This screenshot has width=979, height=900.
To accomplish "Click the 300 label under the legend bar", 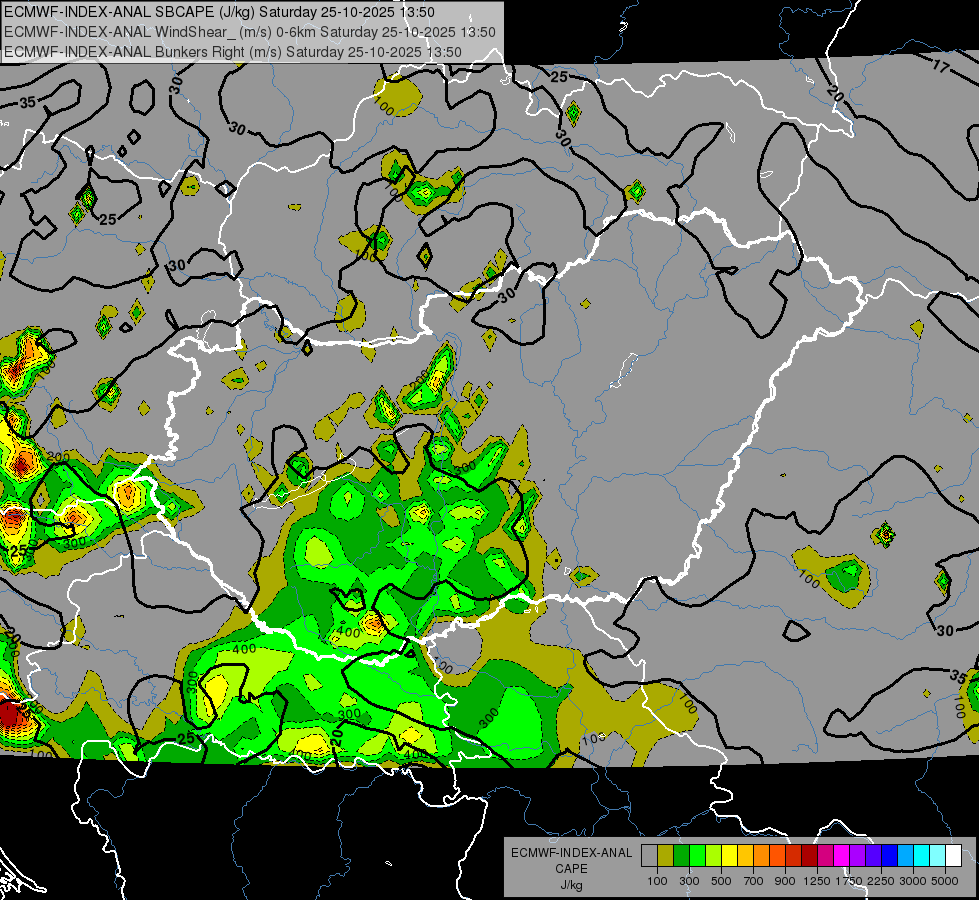I will click(689, 881).
